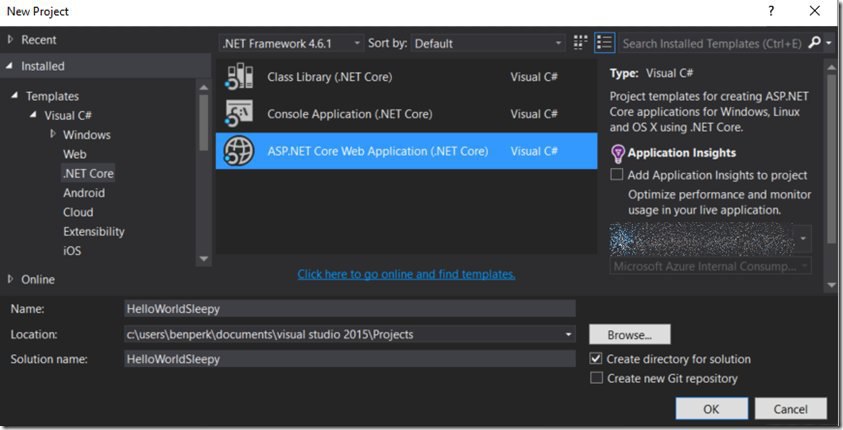843x430 pixels.
Task: Select ASP.NET Core Web Application (.NET Core) row
Action: 406,151
